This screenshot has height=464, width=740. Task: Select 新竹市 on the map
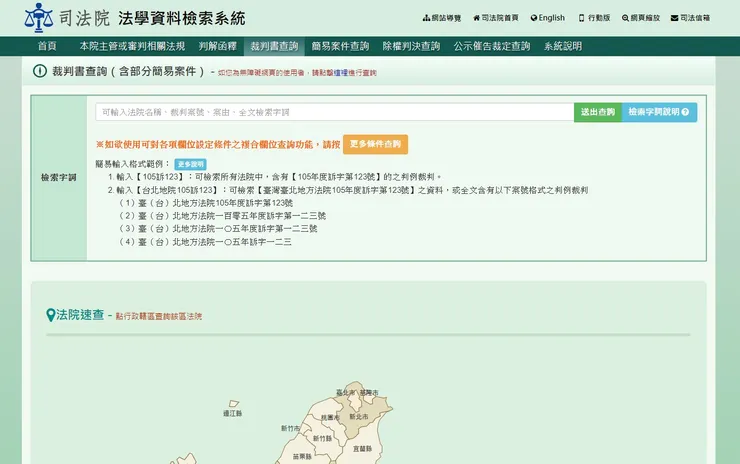[x=290, y=429]
